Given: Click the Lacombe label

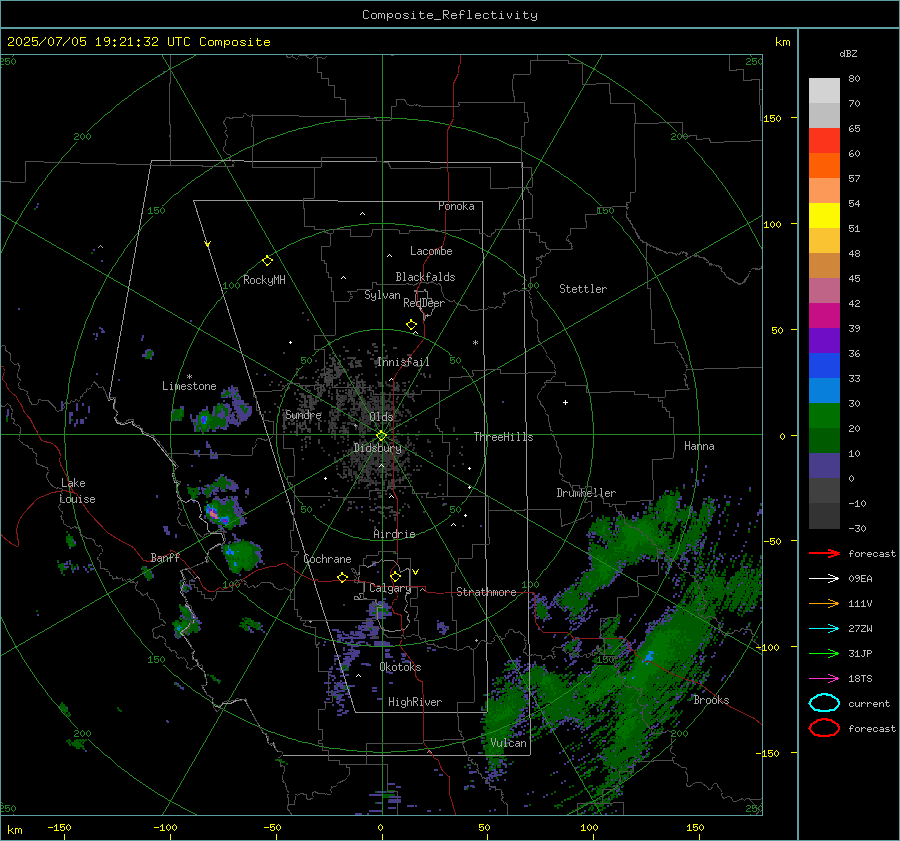Looking at the screenshot, I should pos(431,251).
